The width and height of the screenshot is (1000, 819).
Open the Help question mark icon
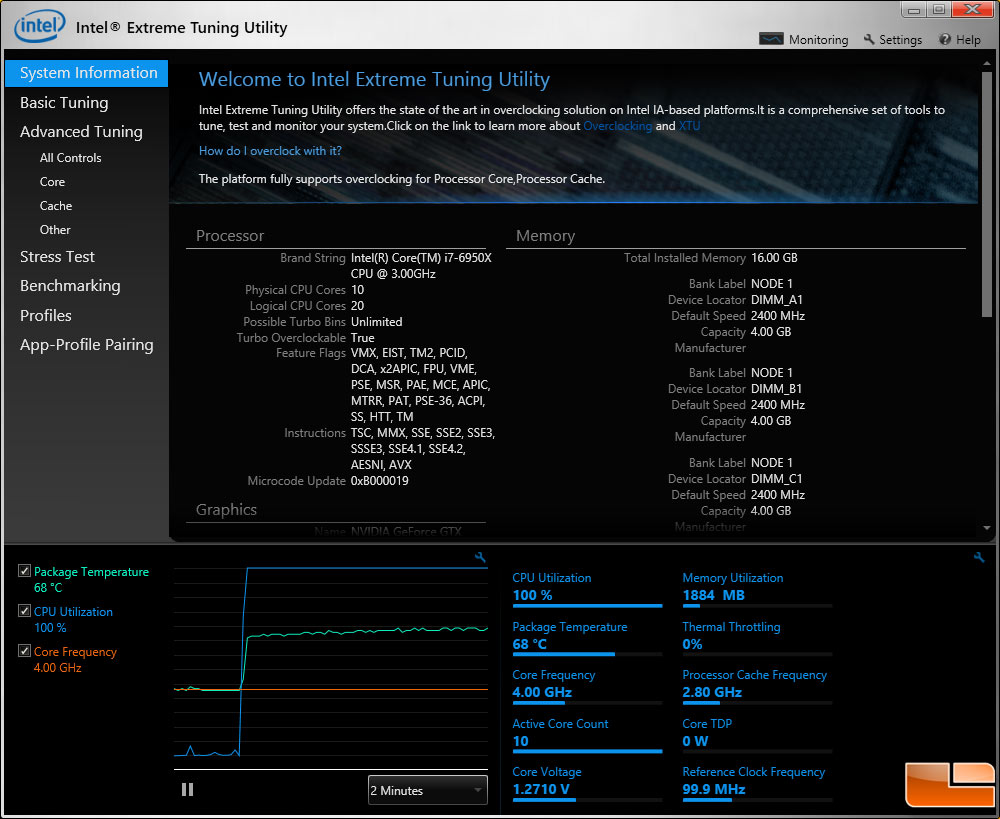tap(945, 40)
